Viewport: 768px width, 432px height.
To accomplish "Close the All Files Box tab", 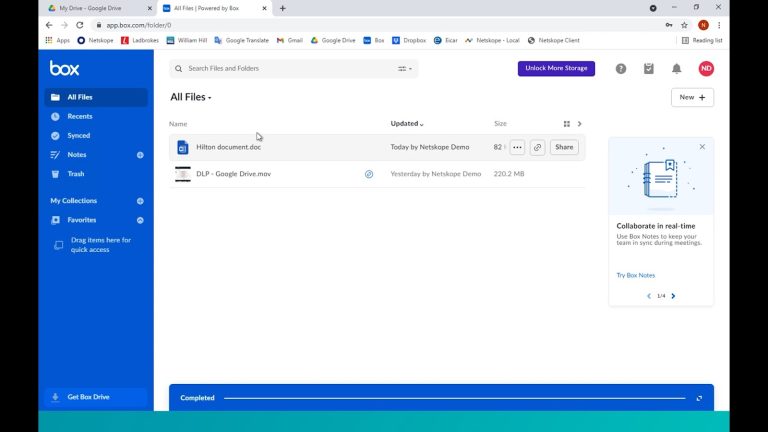I will [x=264, y=8].
